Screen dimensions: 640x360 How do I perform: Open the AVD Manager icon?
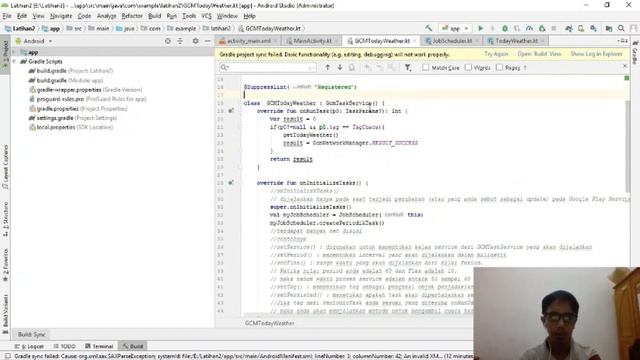[x=581, y=28]
